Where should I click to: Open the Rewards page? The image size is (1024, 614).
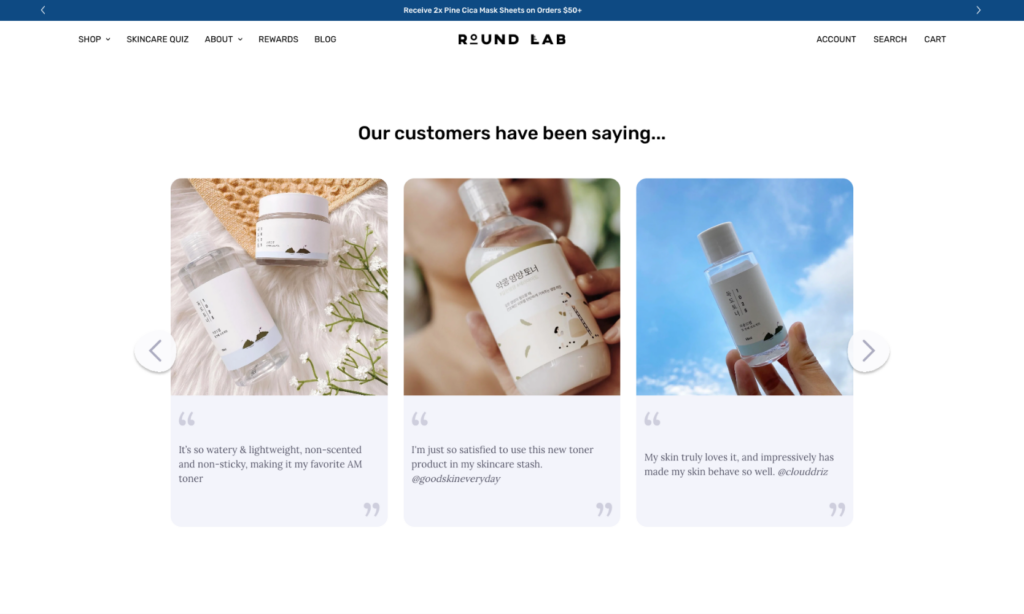(x=278, y=39)
